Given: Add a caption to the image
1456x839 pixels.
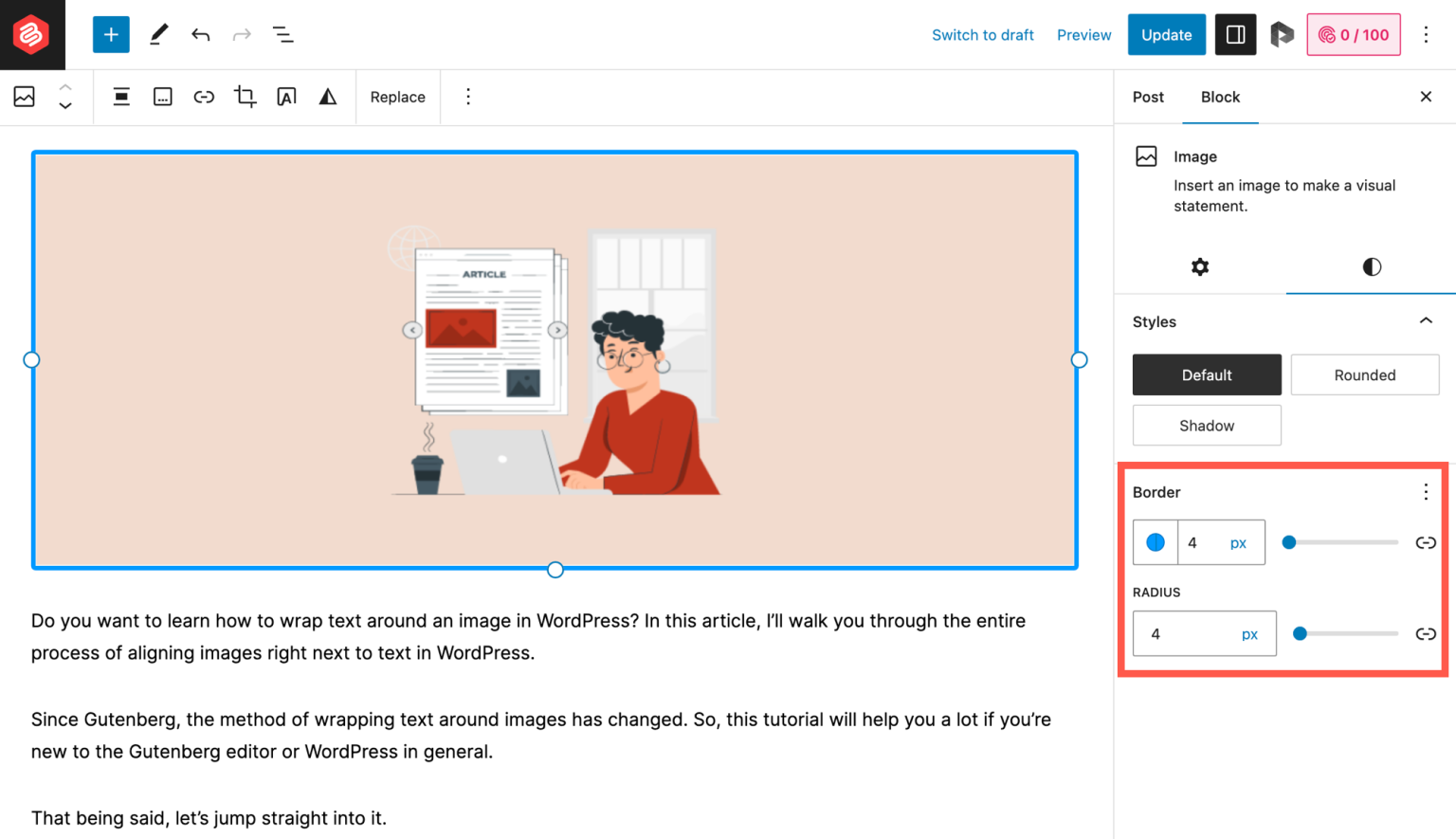Looking at the screenshot, I should point(163,97).
